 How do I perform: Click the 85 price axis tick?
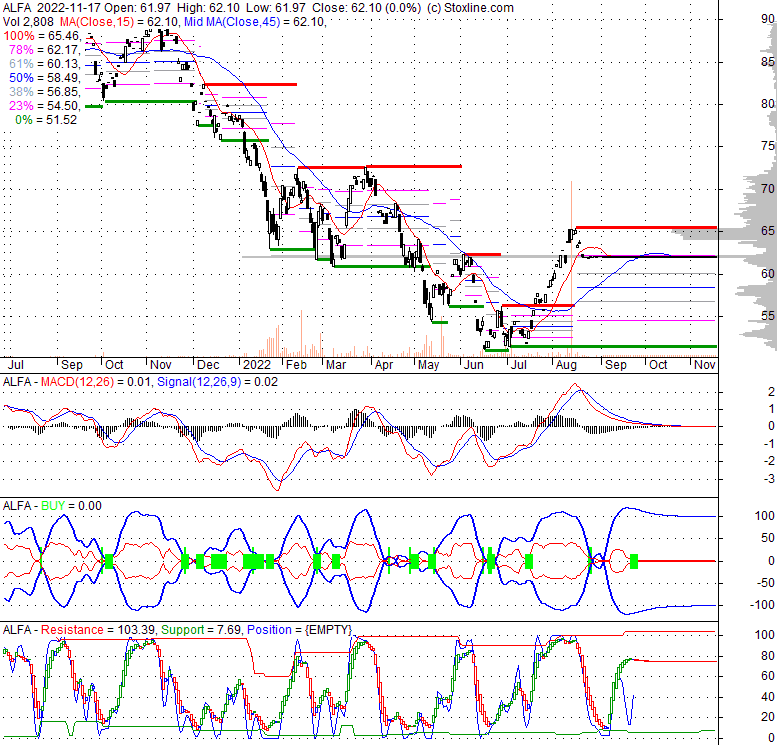(768, 62)
